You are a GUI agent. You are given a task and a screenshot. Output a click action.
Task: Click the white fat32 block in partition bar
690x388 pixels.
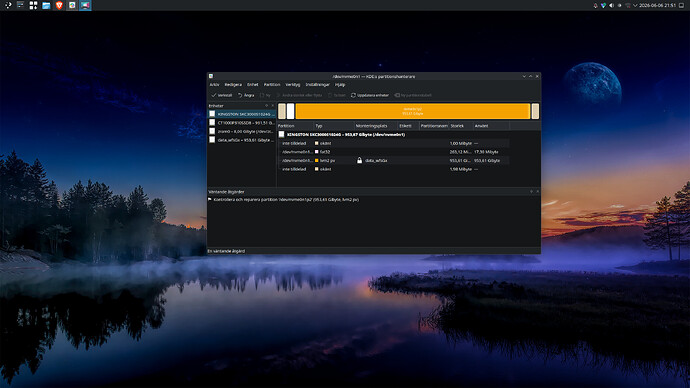(x=290, y=111)
